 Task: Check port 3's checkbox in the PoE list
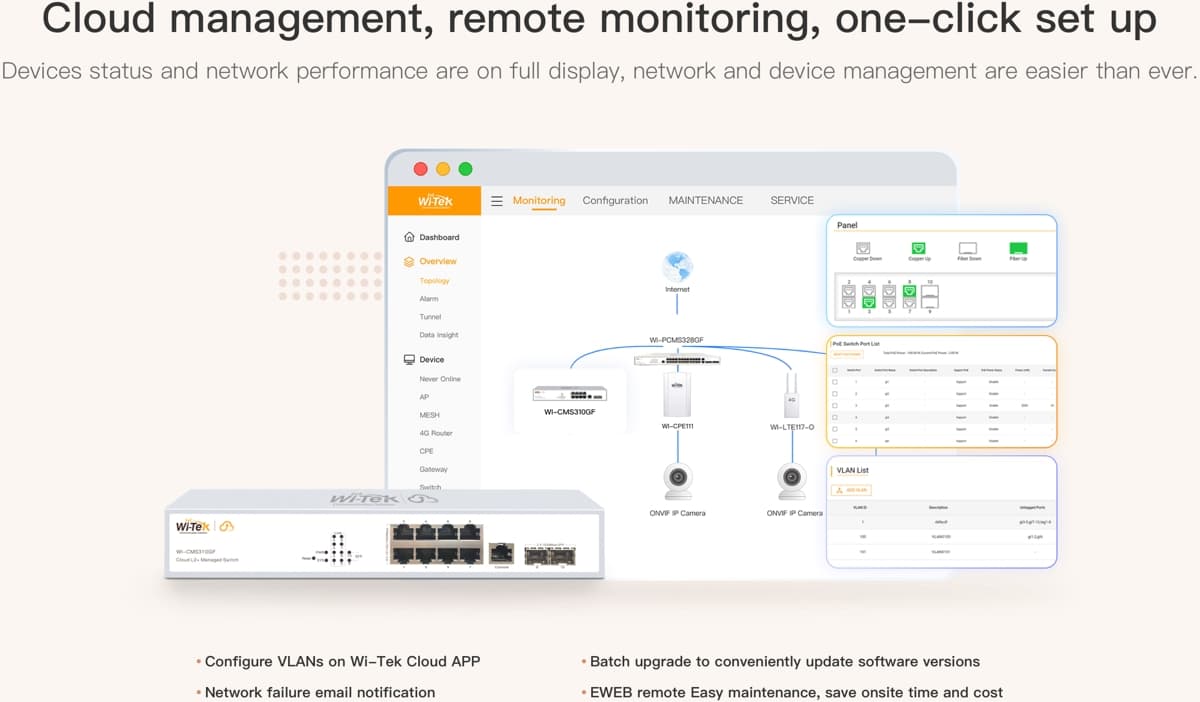[x=835, y=404]
